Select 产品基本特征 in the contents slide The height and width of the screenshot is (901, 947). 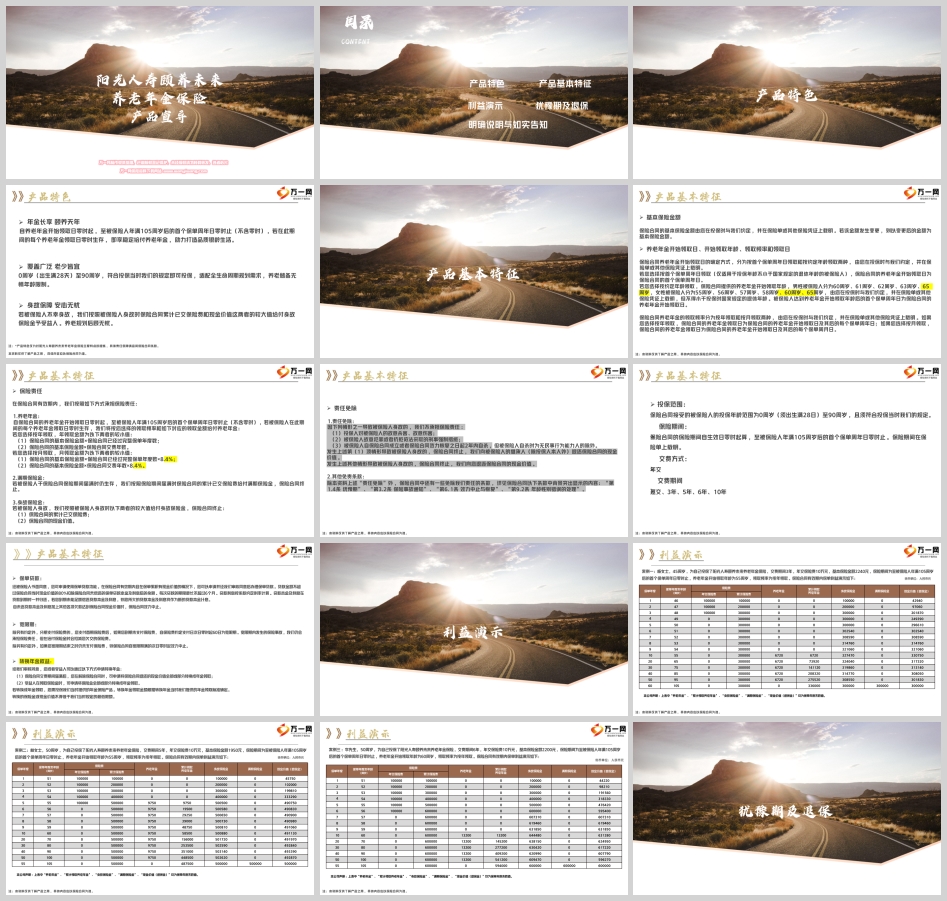[565, 83]
